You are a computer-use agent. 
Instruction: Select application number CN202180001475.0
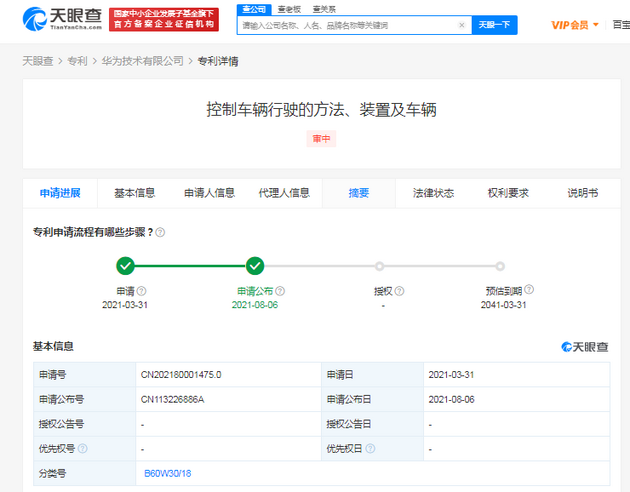[181, 375]
